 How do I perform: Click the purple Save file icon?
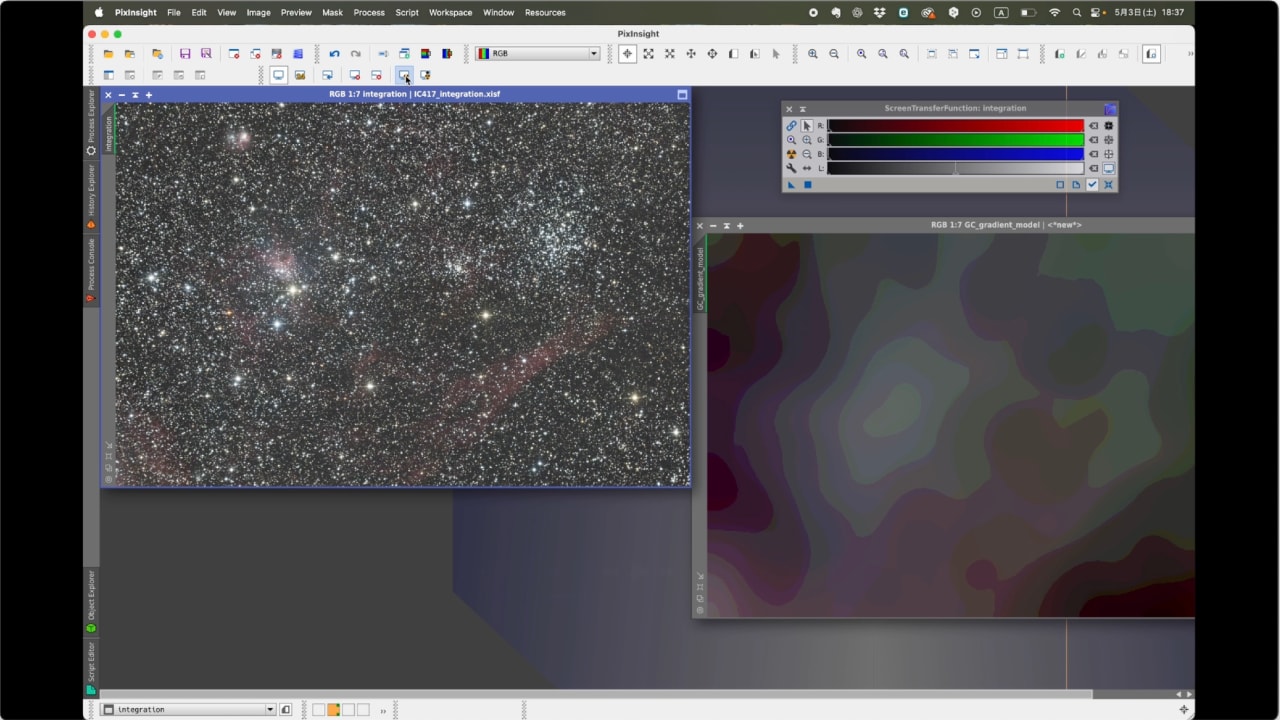point(184,54)
